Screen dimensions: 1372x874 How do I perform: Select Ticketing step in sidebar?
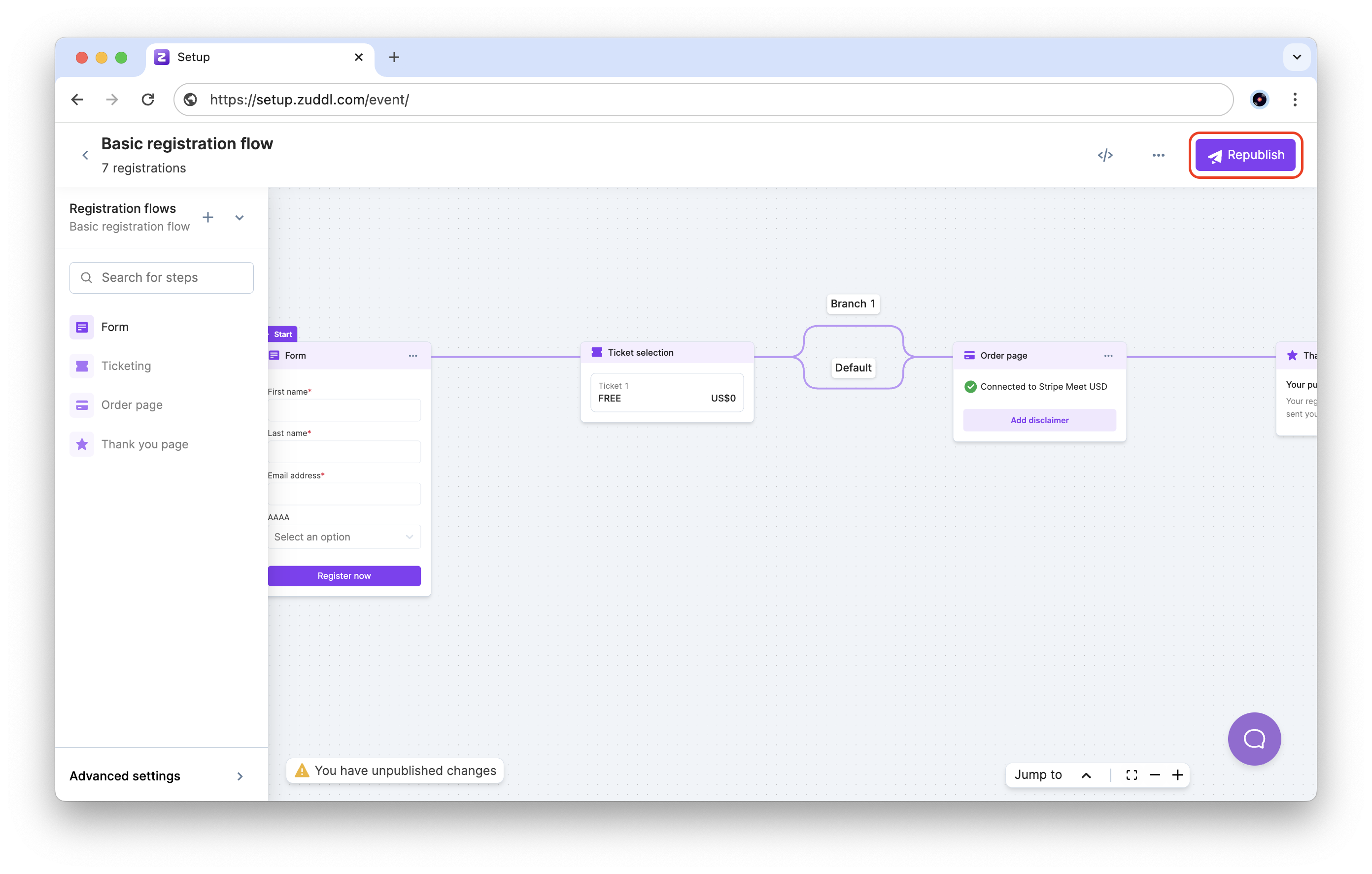126,366
